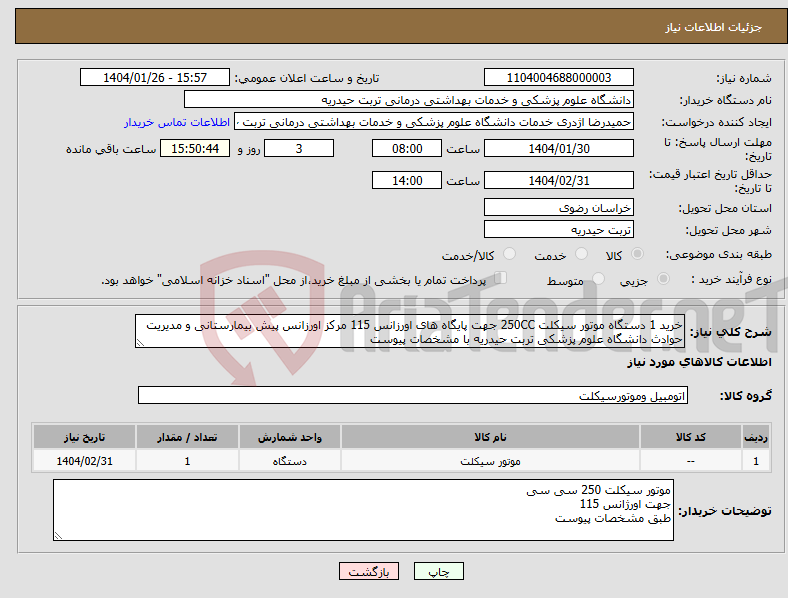
Task: Click the شماره نیاز field 1104004688000003
Action: coord(558,77)
